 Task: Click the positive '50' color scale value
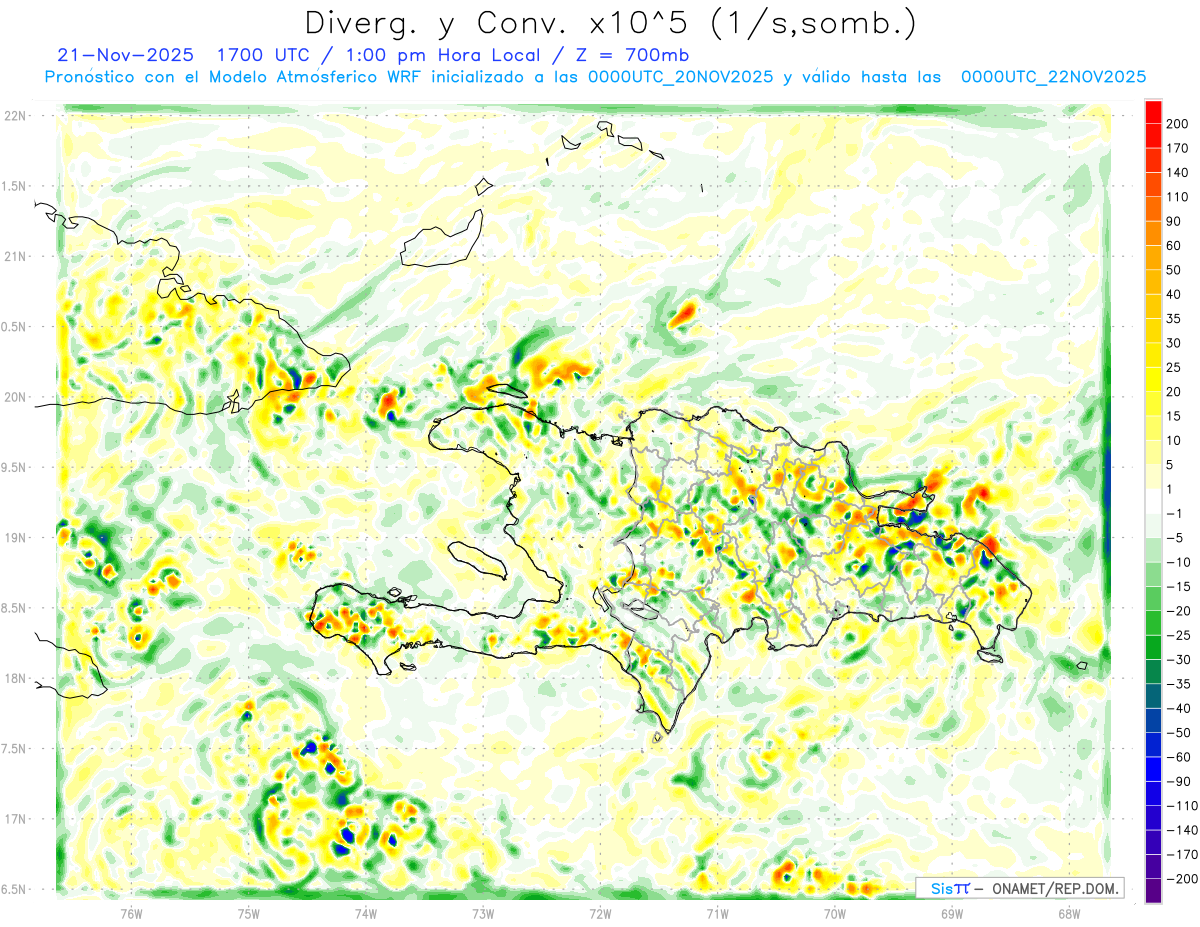(x=1175, y=270)
